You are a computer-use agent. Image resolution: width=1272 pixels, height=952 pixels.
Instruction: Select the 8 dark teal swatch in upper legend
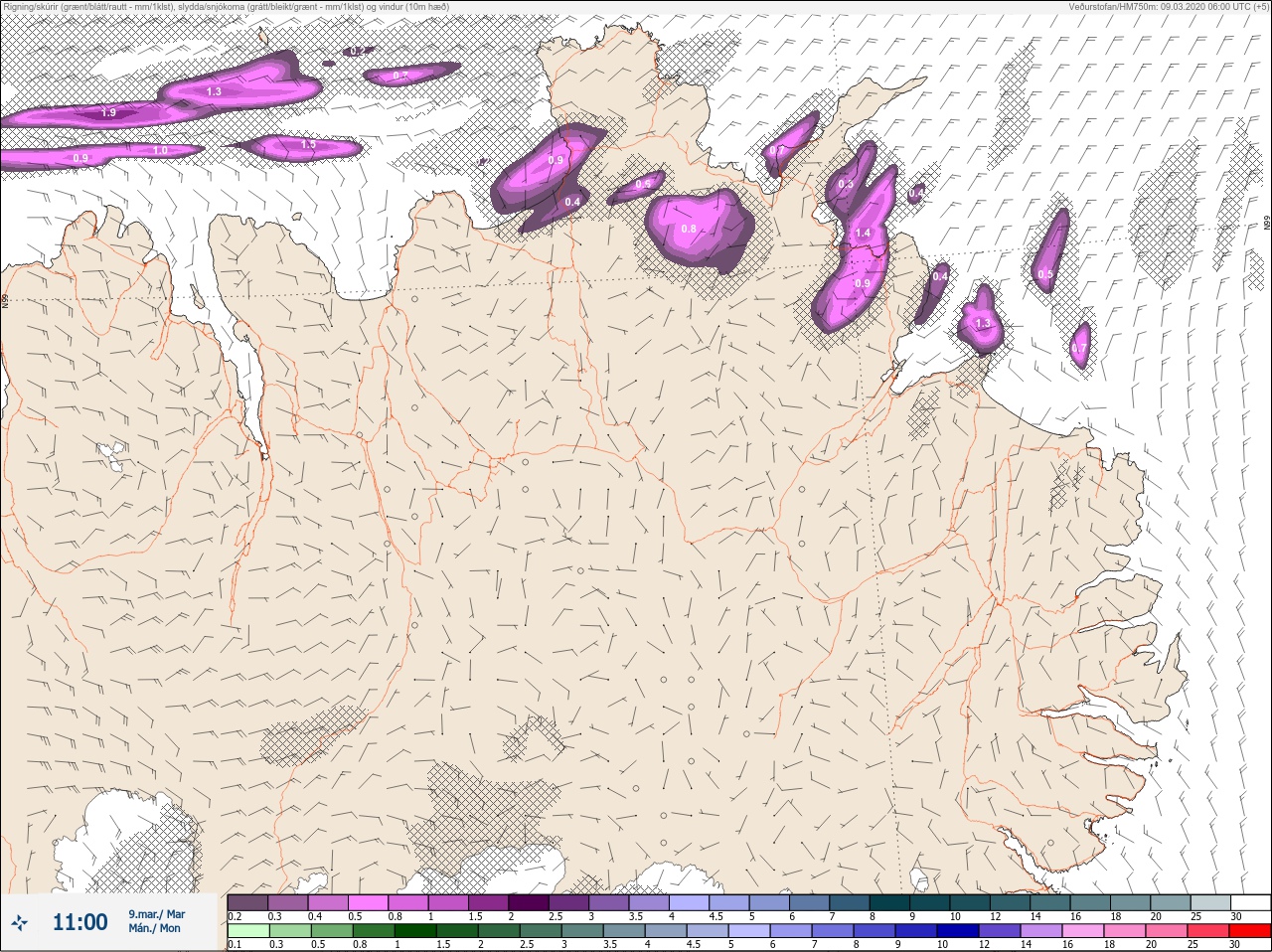889,902
